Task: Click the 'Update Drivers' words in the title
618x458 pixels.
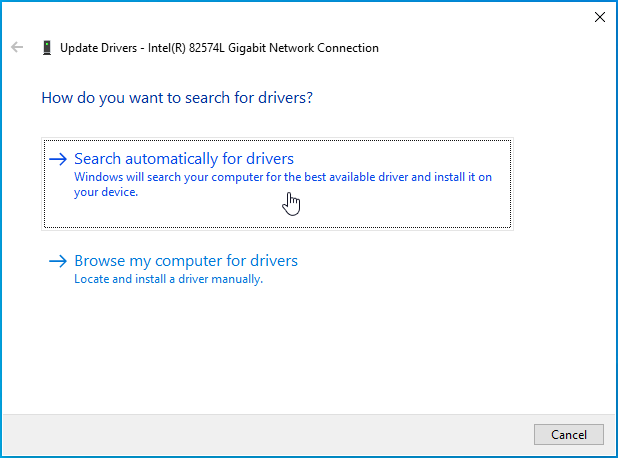Action: (x=100, y=47)
